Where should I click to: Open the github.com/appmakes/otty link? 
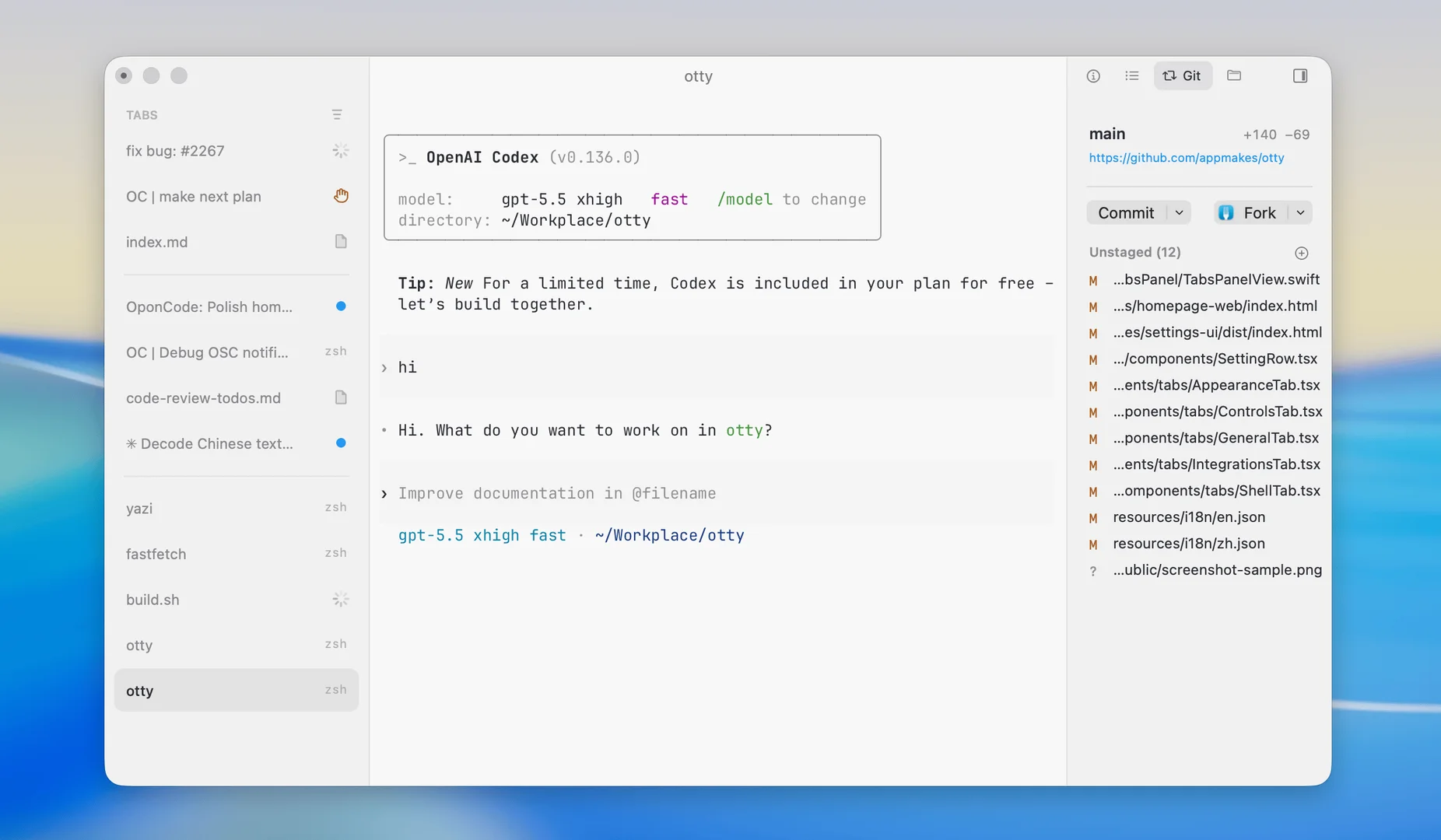click(x=1187, y=158)
